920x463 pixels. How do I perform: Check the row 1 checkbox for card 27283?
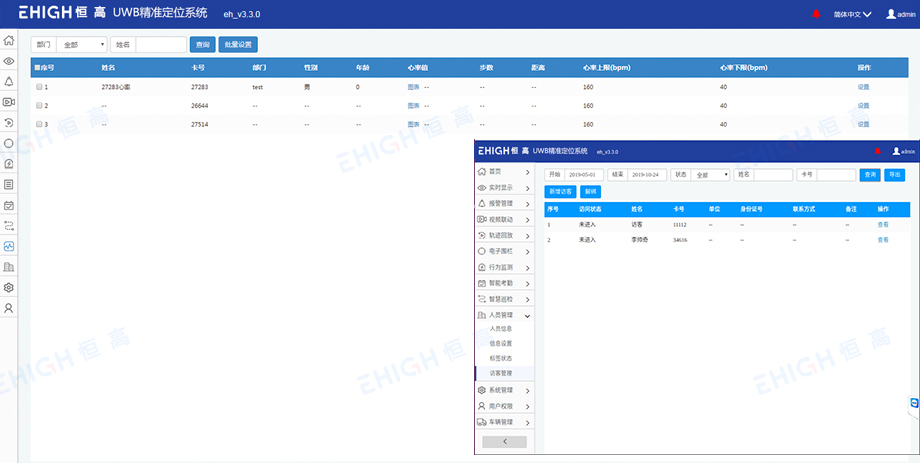coord(39,87)
